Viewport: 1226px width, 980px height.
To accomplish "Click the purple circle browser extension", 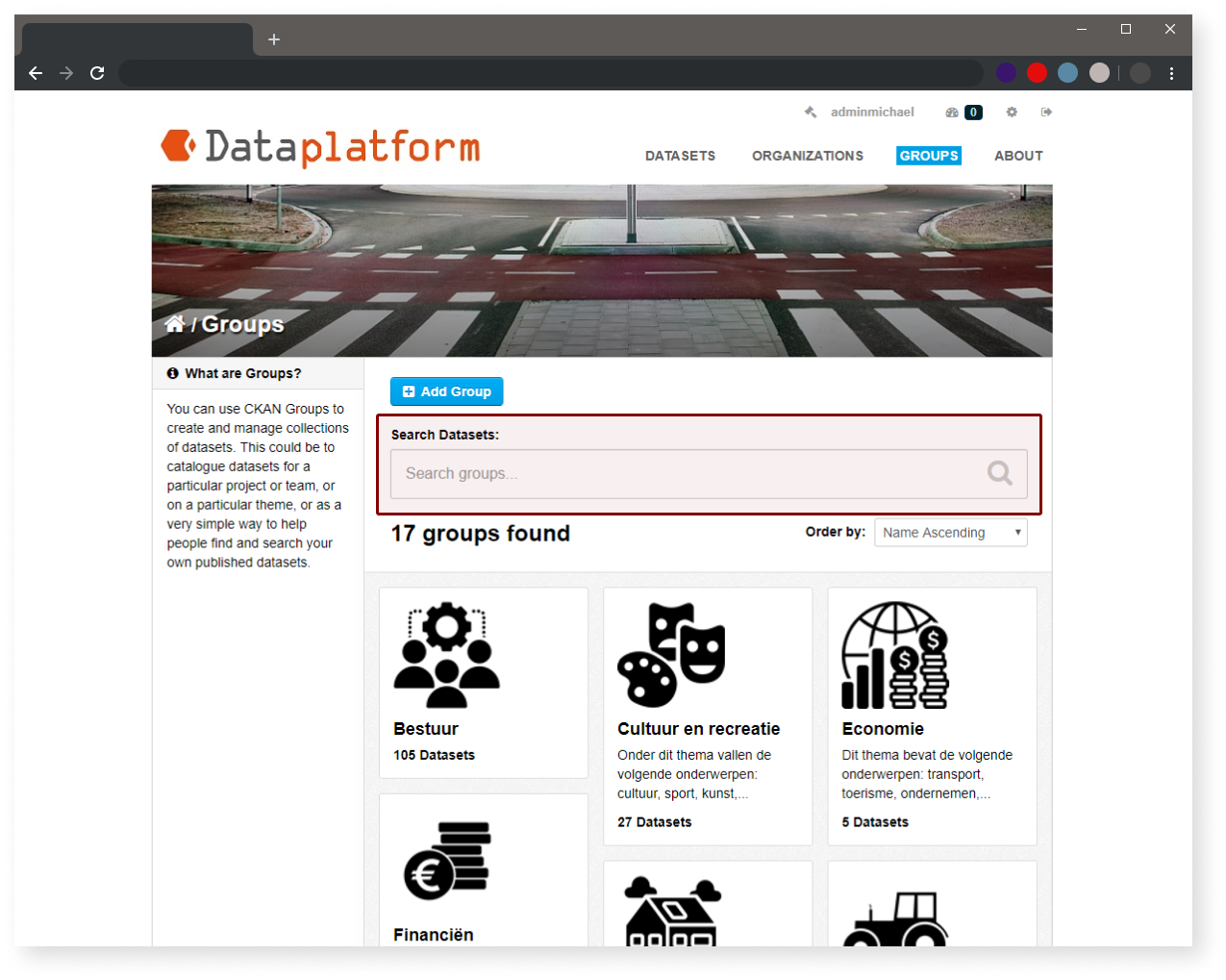I will click(1006, 73).
